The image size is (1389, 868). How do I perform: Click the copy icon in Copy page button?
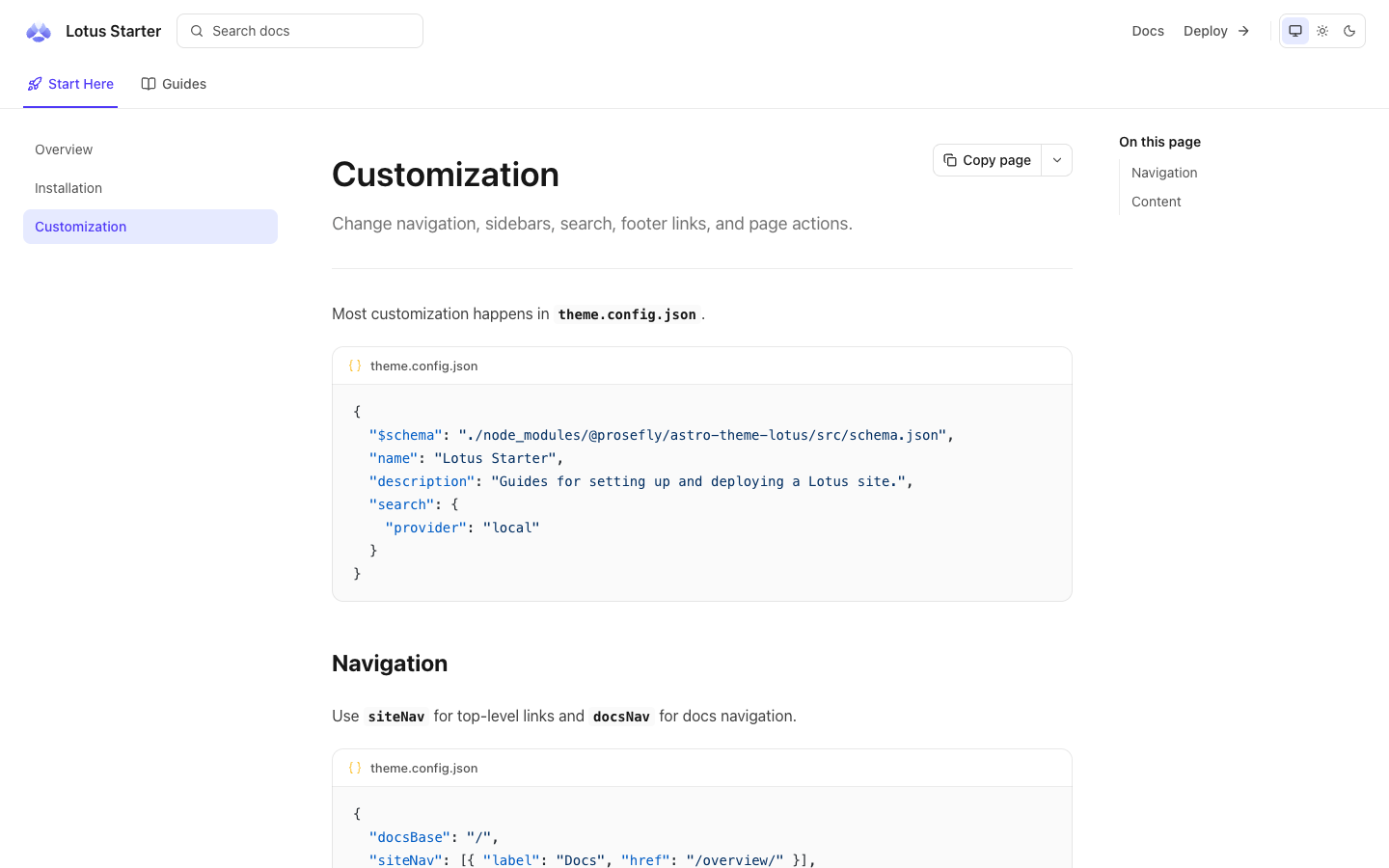pyautogui.click(x=950, y=160)
